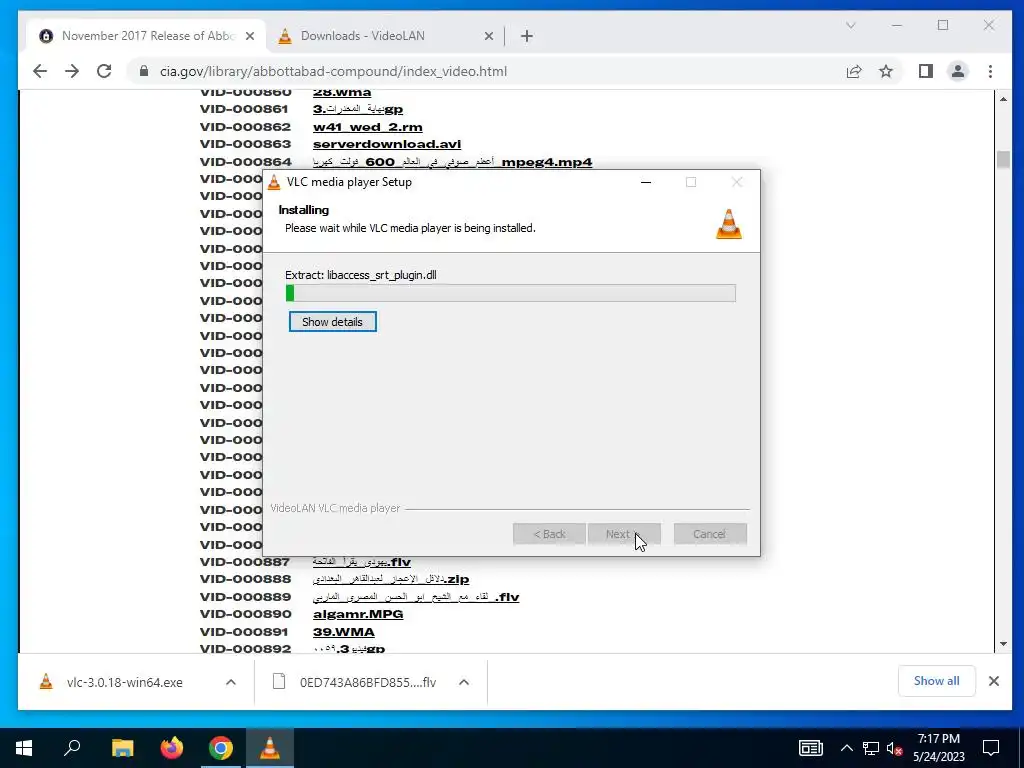Reload the current page
1024x768 pixels.
(104, 71)
